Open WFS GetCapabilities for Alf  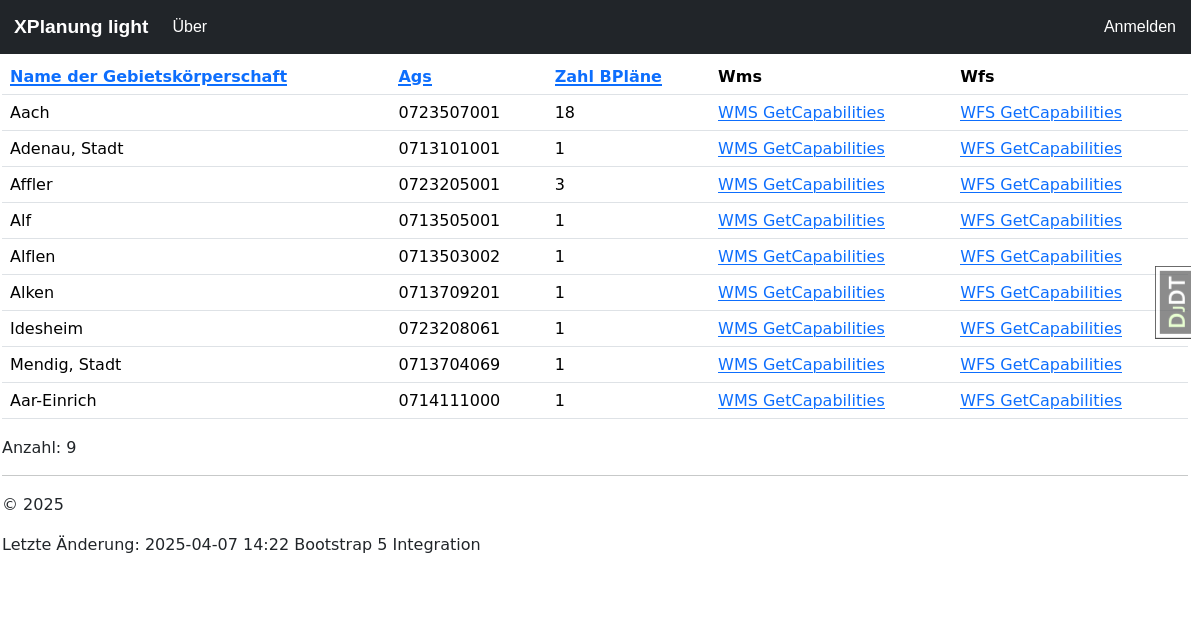[x=1041, y=220]
